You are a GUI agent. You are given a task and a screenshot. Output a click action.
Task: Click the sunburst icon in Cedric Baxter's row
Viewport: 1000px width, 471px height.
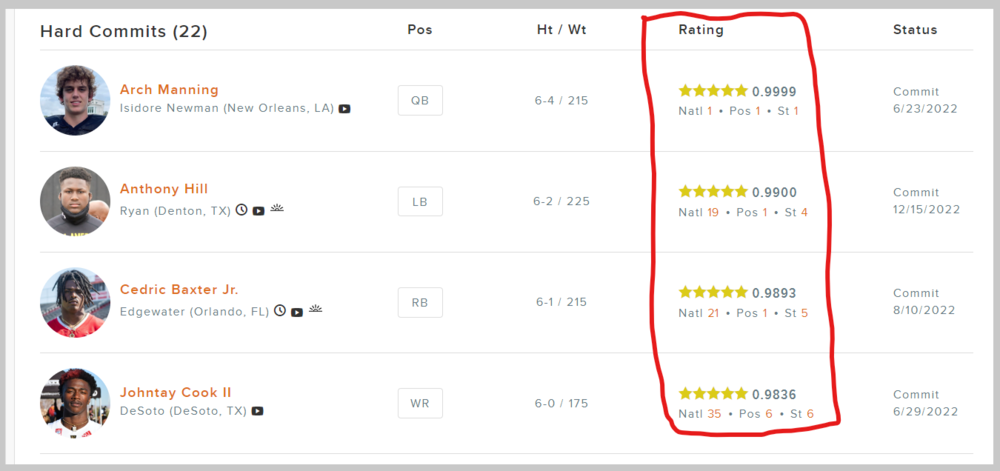point(315,310)
